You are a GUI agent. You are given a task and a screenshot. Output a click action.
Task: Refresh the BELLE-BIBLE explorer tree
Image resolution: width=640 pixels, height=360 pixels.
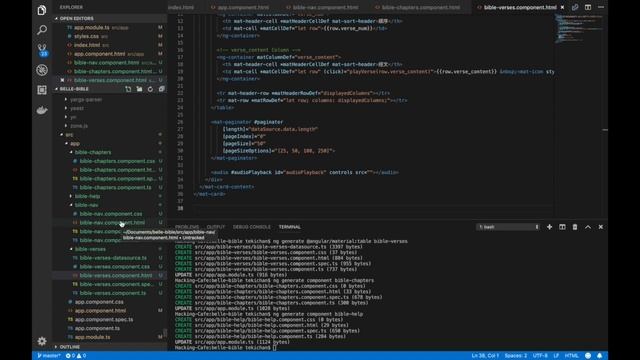coord(150,89)
